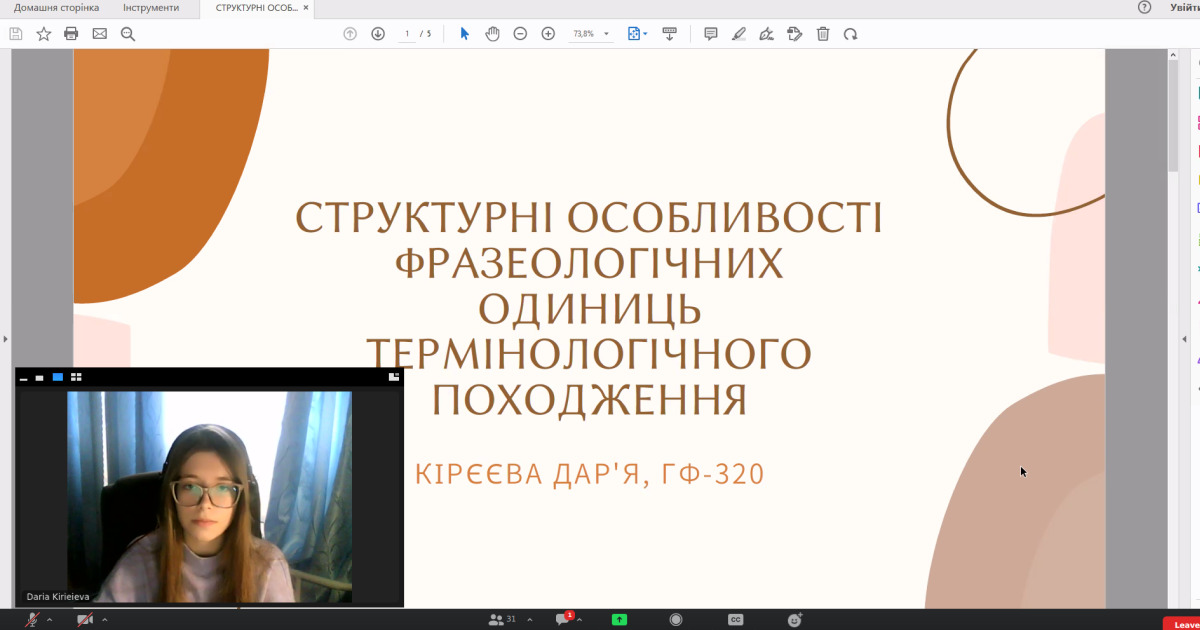Screen dimensions: 1200x630
Task: Open Zoom reactions smiley icon
Action: pos(795,620)
